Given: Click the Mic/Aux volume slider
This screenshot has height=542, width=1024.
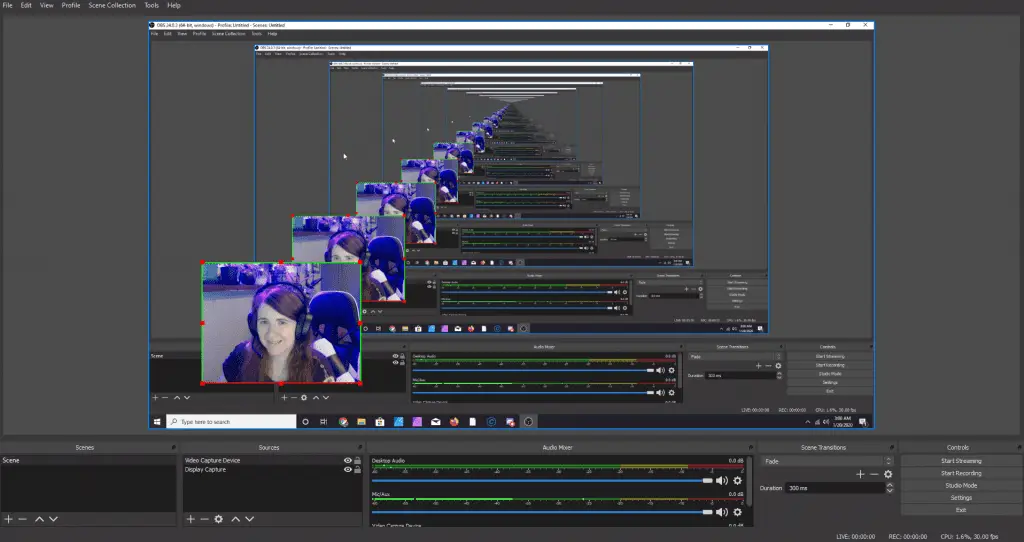Looking at the screenshot, I should click(x=540, y=510).
